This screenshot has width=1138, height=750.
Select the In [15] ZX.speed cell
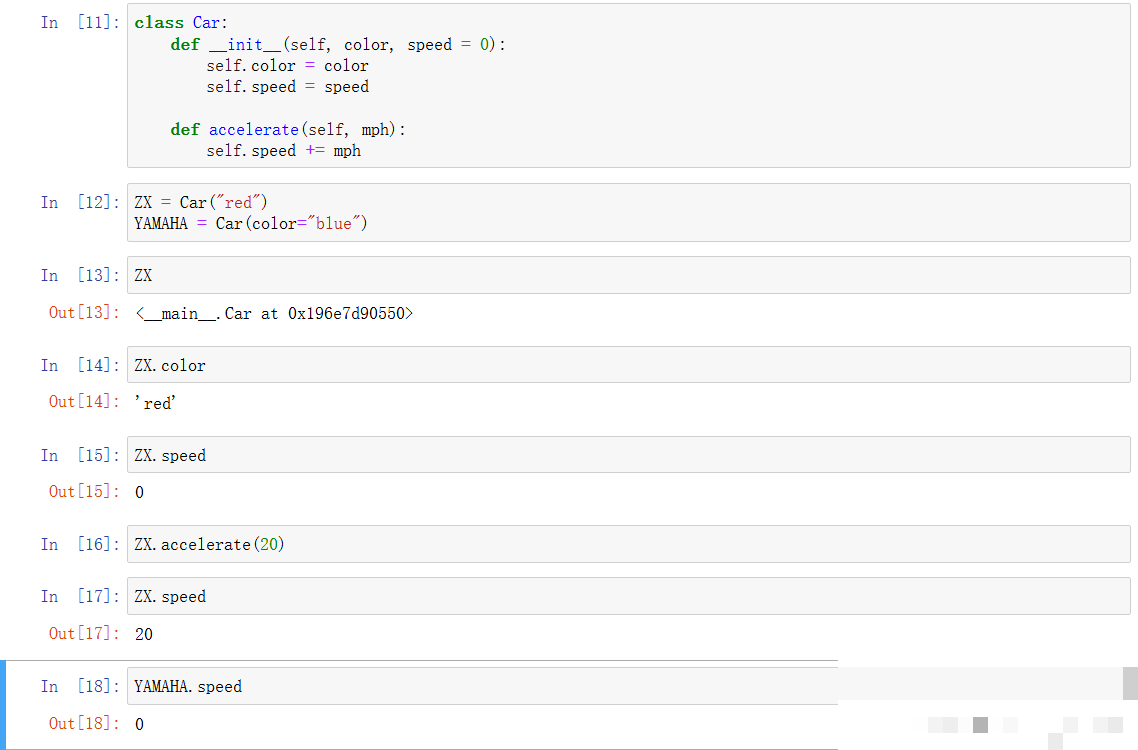[629, 455]
